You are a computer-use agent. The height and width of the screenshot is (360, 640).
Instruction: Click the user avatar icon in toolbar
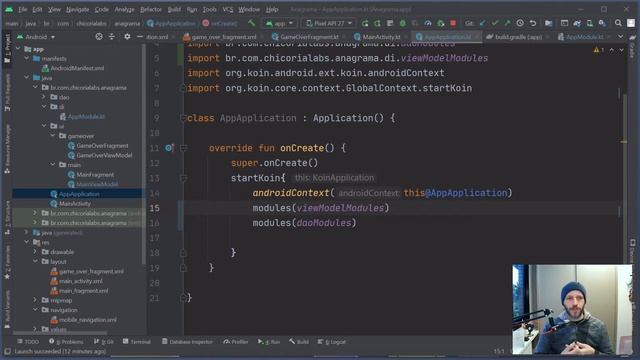[631, 23]
